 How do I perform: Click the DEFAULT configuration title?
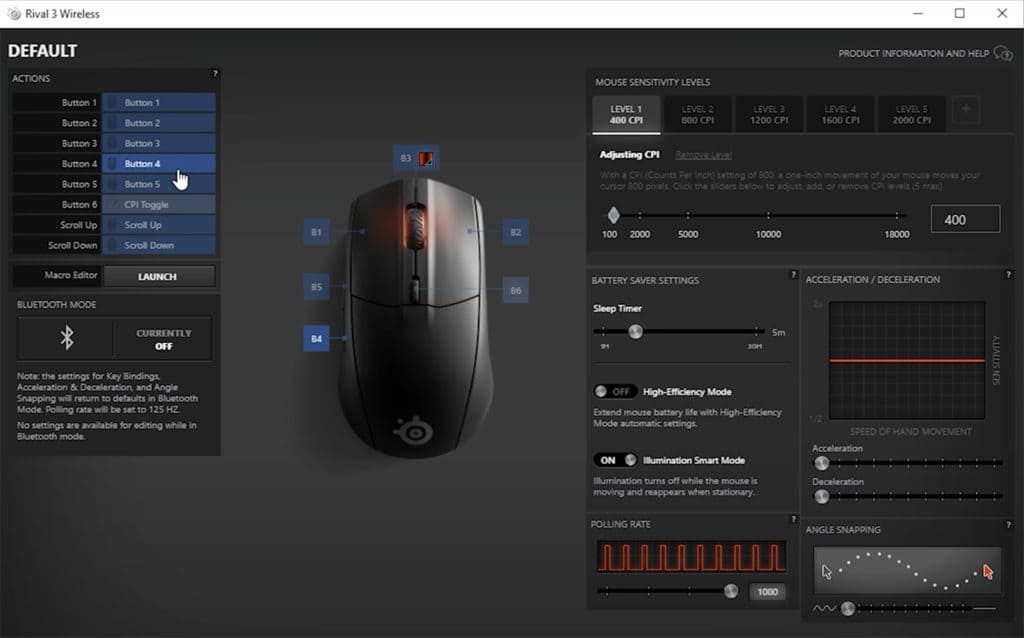(42, 51)
